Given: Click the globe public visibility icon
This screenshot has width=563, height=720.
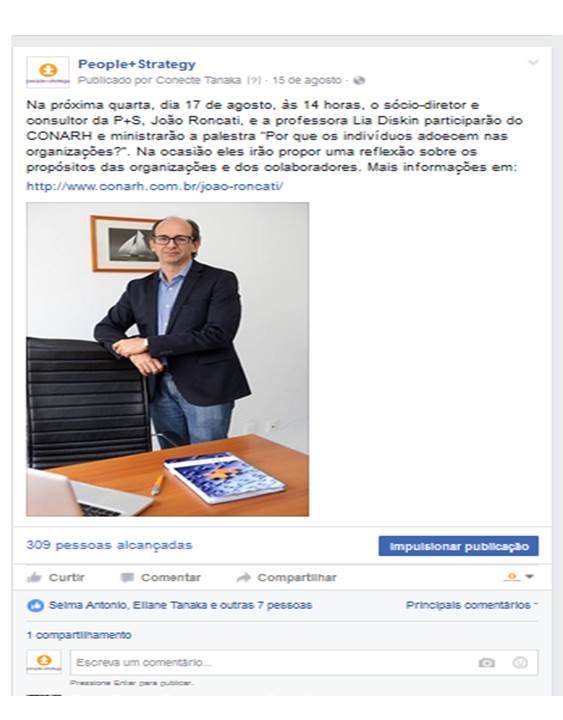Looking at the screenshot, I should 359,80.
